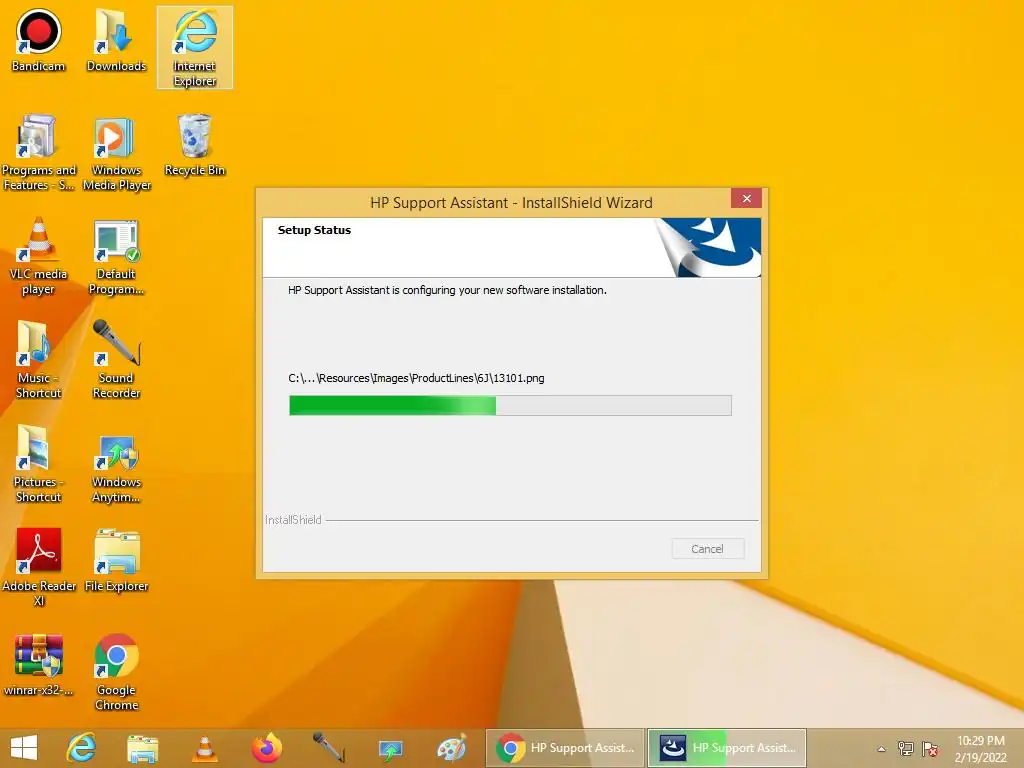Open the Bandicam desktop shortcut
This screenshot has height=768, width=1024.
click(x=39, y=40)
